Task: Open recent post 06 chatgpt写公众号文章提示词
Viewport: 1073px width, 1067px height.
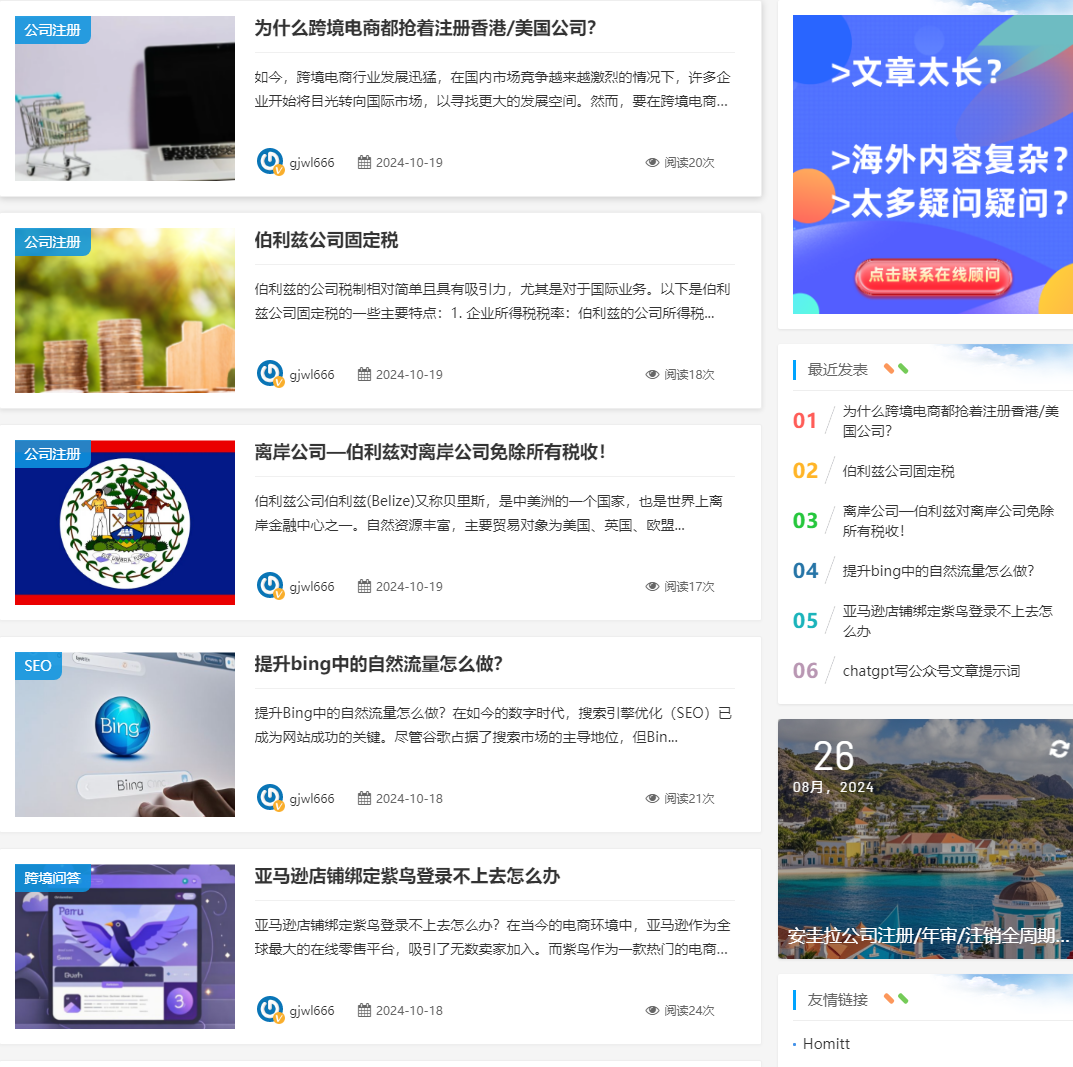Action: coord(930,671)
